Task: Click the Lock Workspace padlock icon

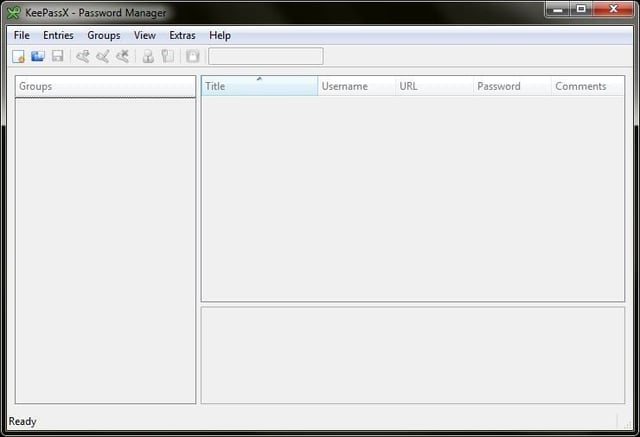Action: coord(193,56)
